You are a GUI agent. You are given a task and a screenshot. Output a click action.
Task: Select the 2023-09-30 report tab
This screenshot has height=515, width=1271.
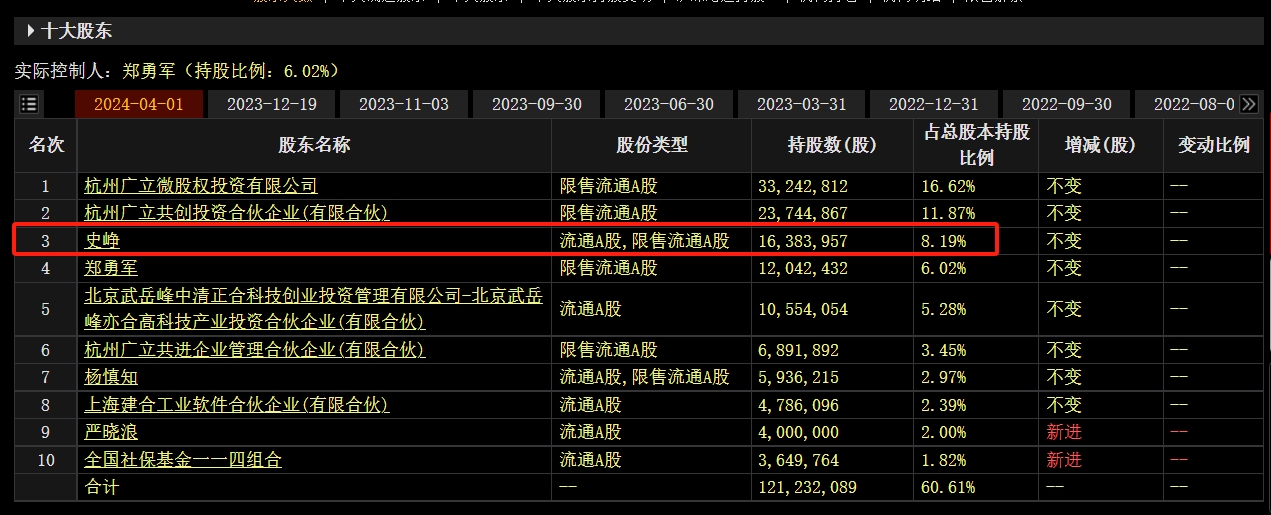point(537,104)
